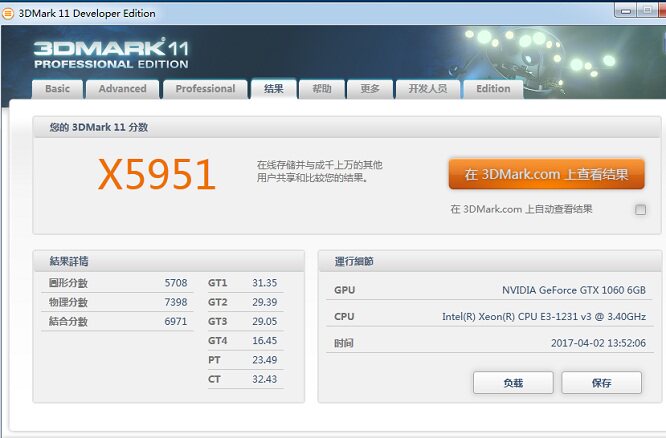Click GPU name NVIDIA GeForce GTX 1060 6GB
666x438 pixels.
(574, 290)
